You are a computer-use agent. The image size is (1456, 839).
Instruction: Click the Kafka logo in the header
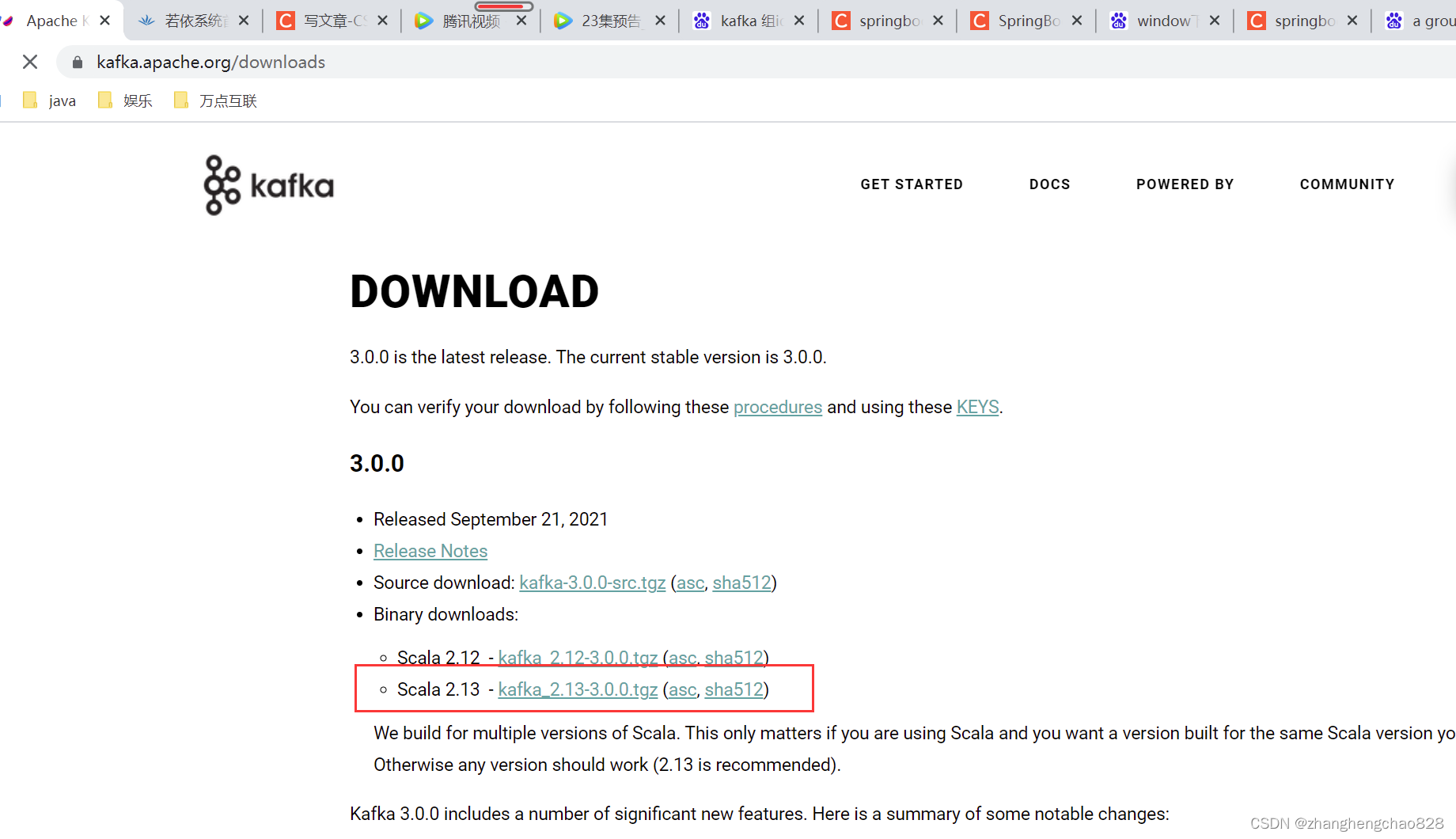[268, 185]
